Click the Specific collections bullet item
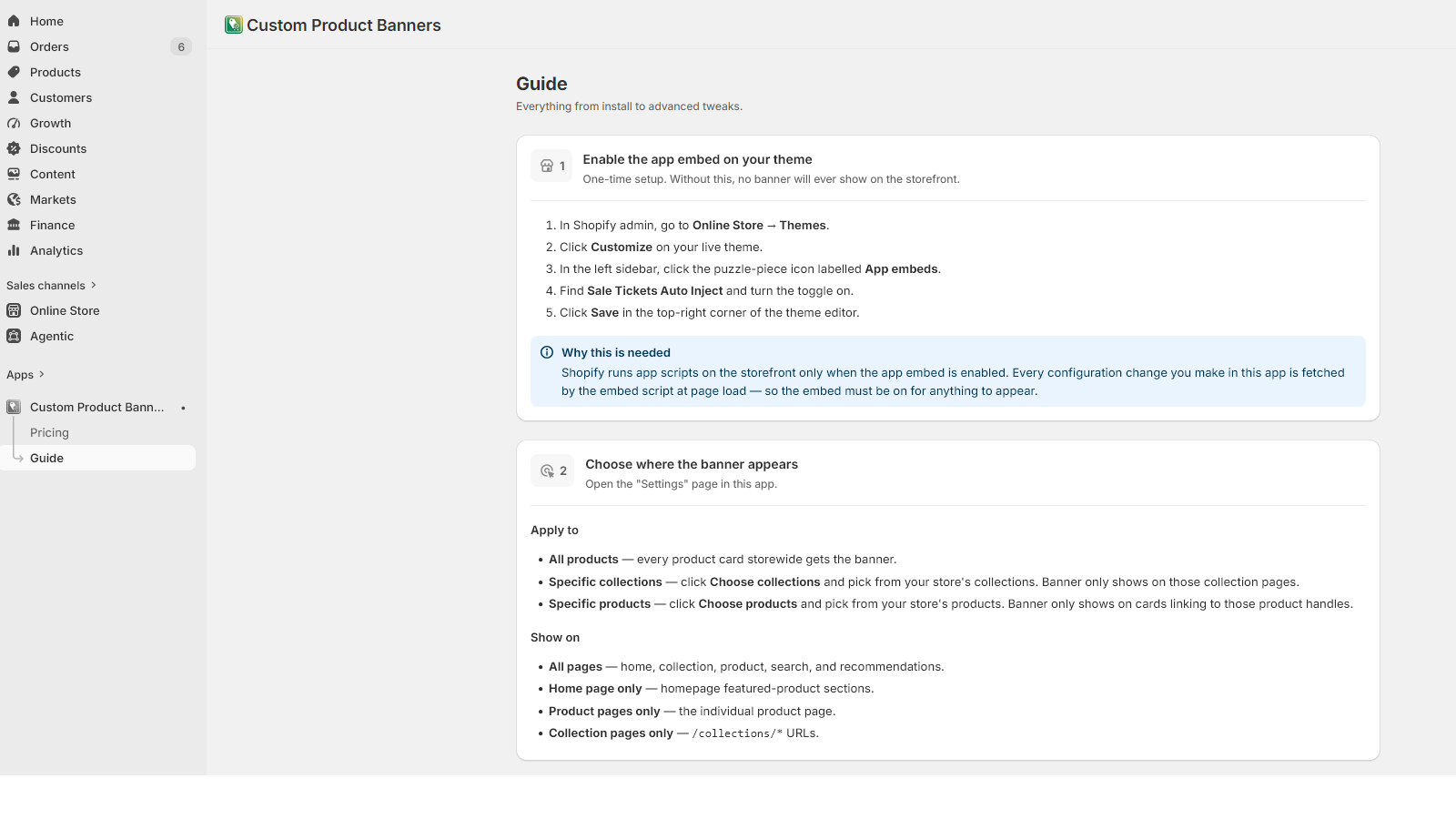Image resolution: width=1456 pixels, height=819 pixels. [x=924, y=582]
